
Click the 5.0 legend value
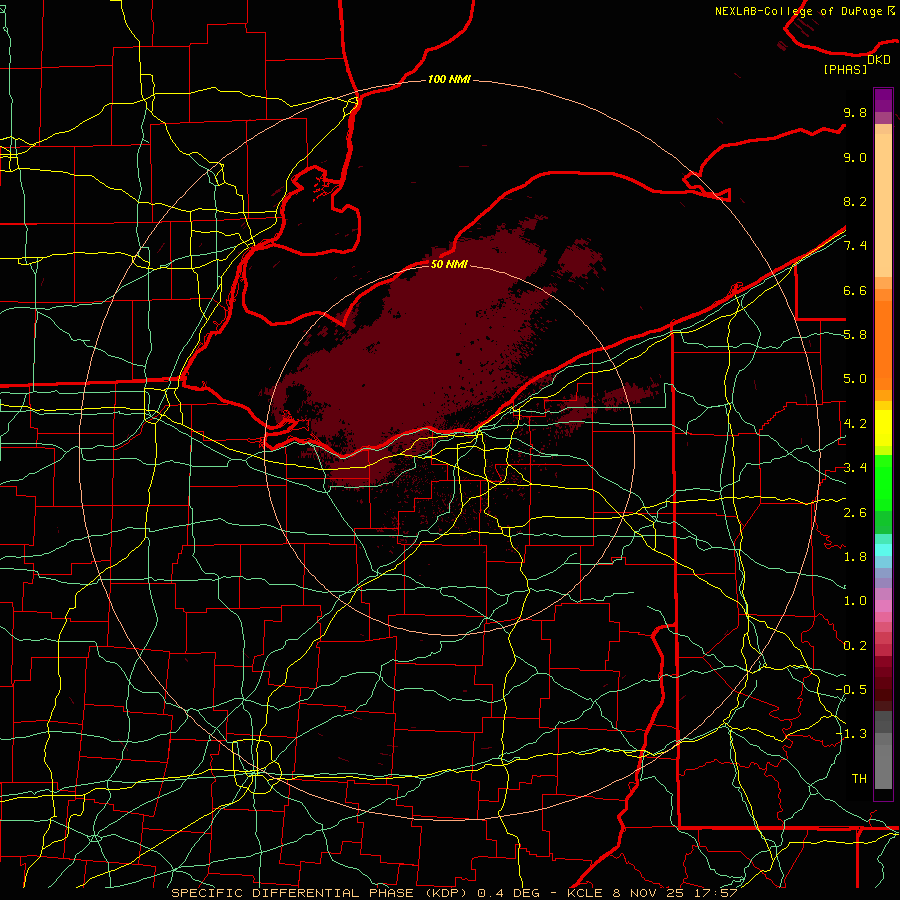pyautogui.click(x=855, y=379)
